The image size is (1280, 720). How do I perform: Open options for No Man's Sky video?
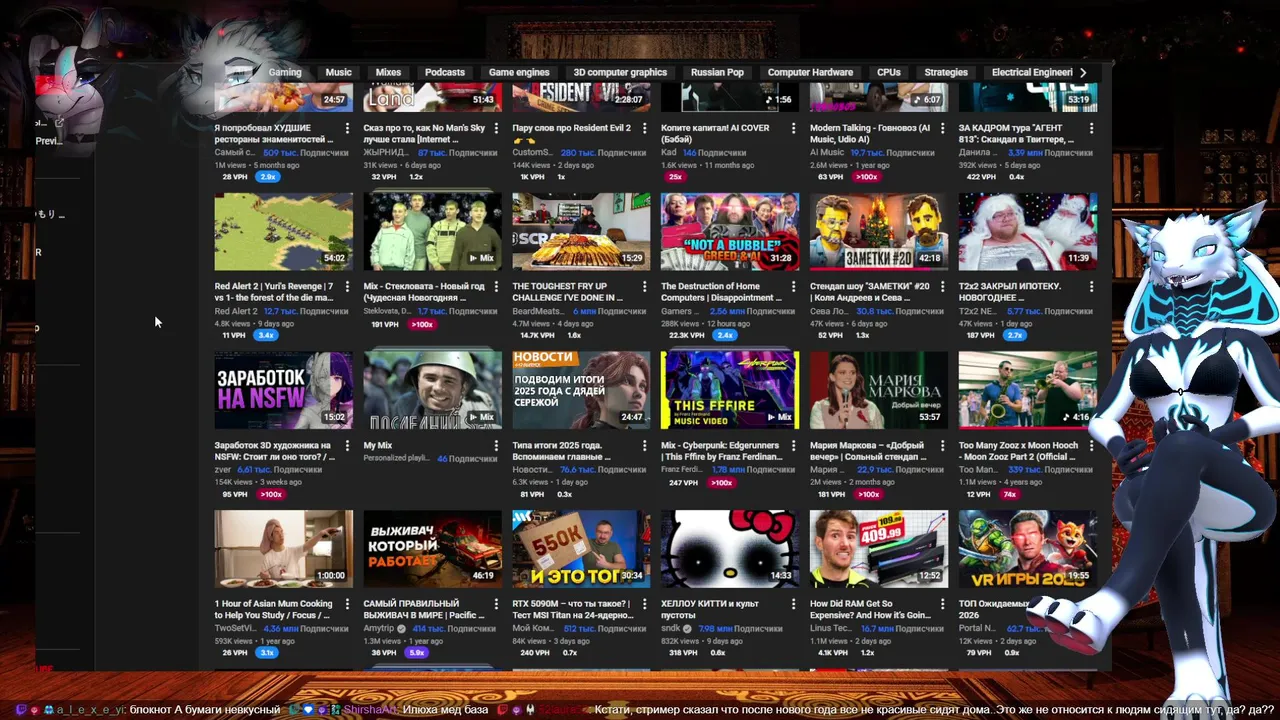pyautogui.click(x=496, y=129)
